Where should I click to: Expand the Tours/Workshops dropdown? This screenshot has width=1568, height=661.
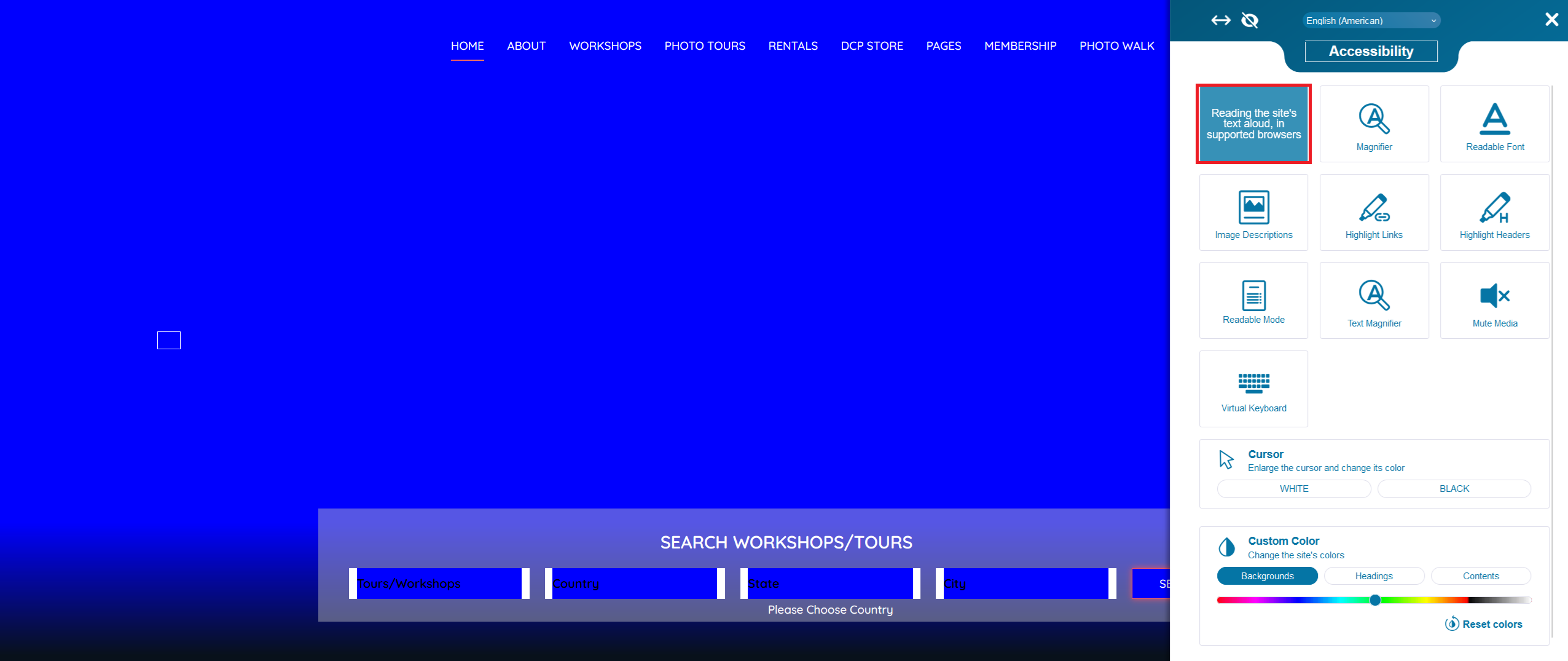click(x=439, y=584)
